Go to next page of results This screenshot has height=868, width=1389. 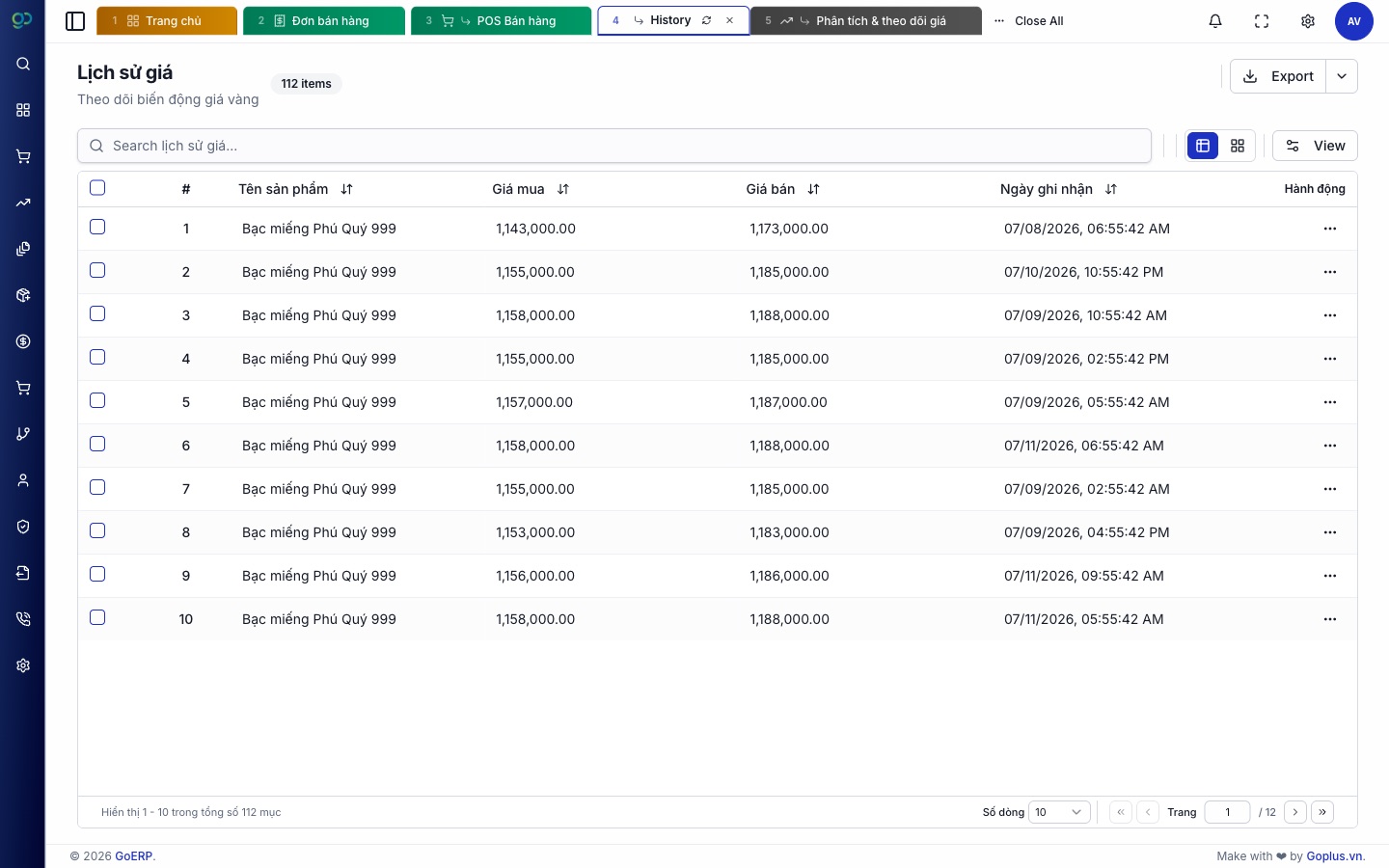coord(1295,812)
